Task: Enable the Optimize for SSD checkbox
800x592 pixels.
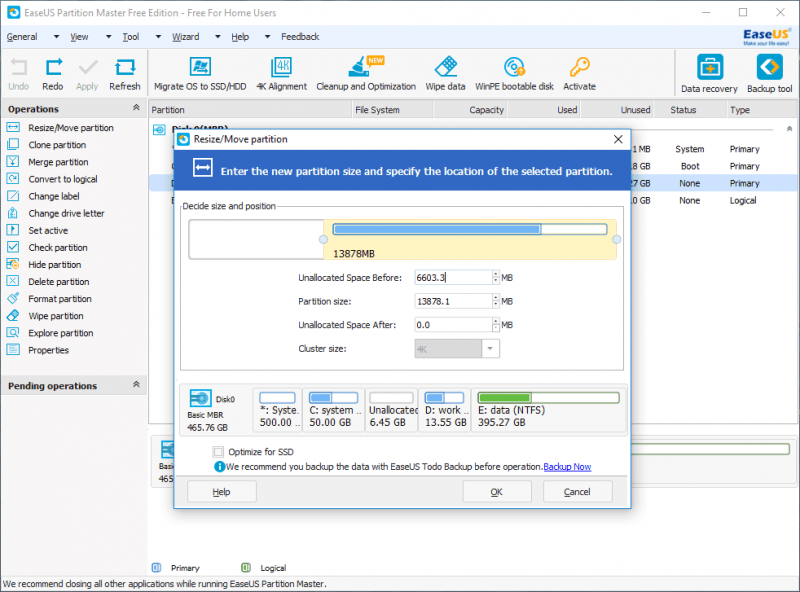Action: 219,452
